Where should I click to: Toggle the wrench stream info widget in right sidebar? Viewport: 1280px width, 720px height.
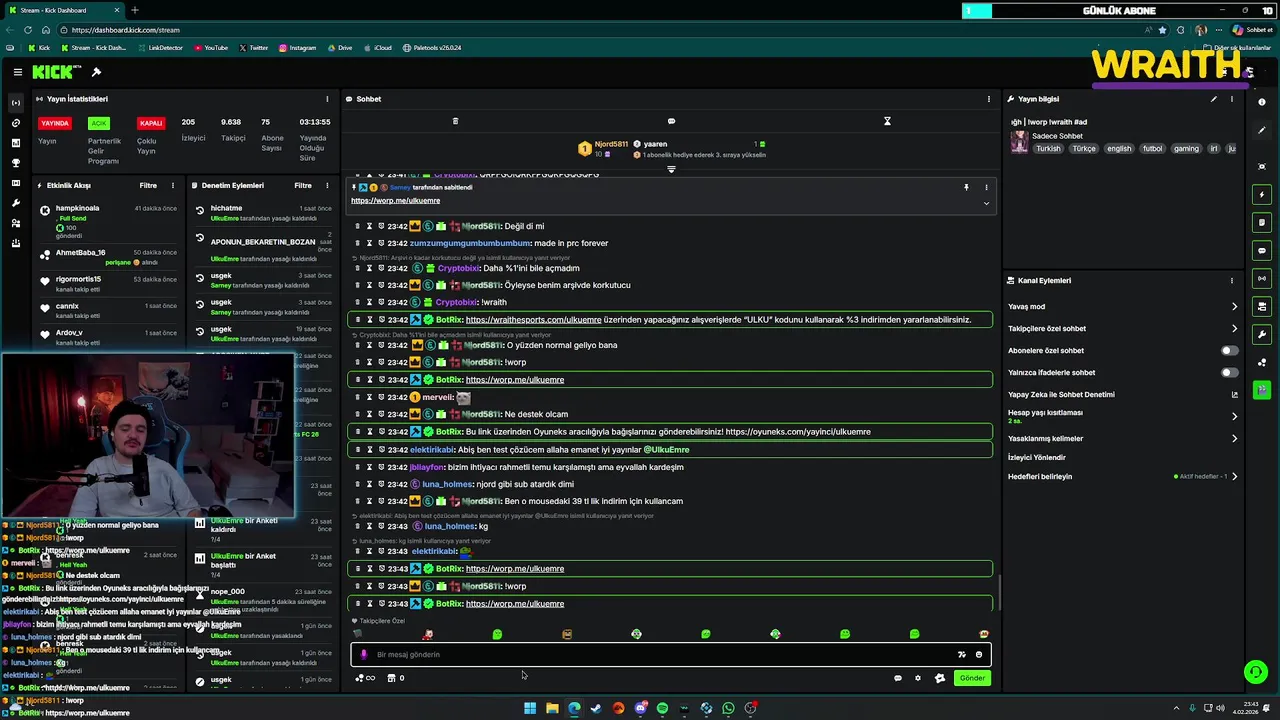(x=1262, y=334)
